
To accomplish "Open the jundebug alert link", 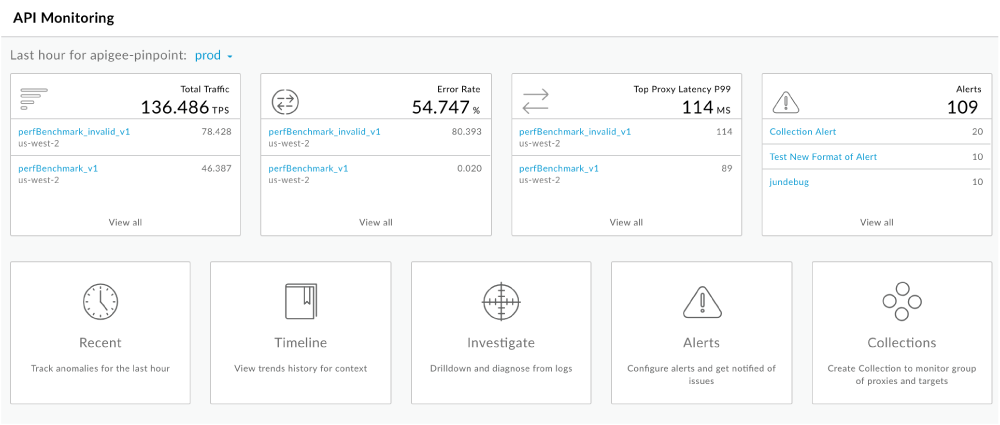I will (791, 182).
